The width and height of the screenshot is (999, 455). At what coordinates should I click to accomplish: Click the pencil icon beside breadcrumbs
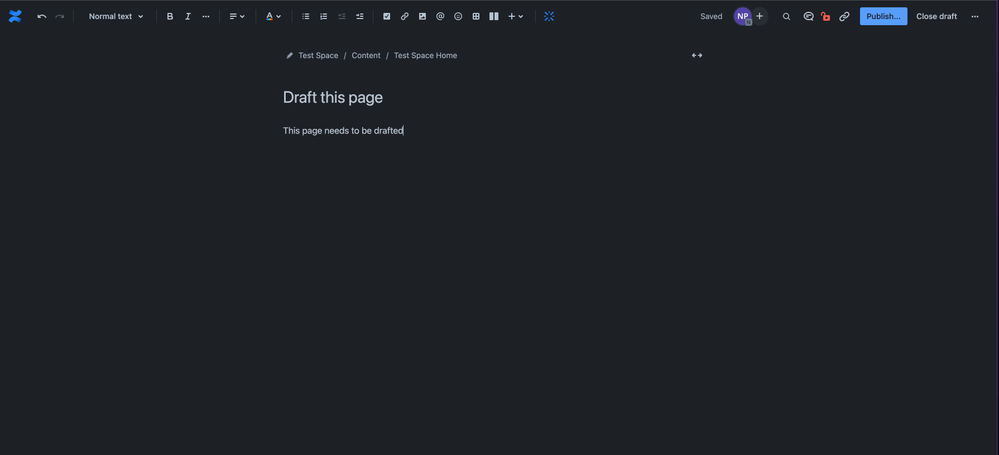(x=289, y=55)
